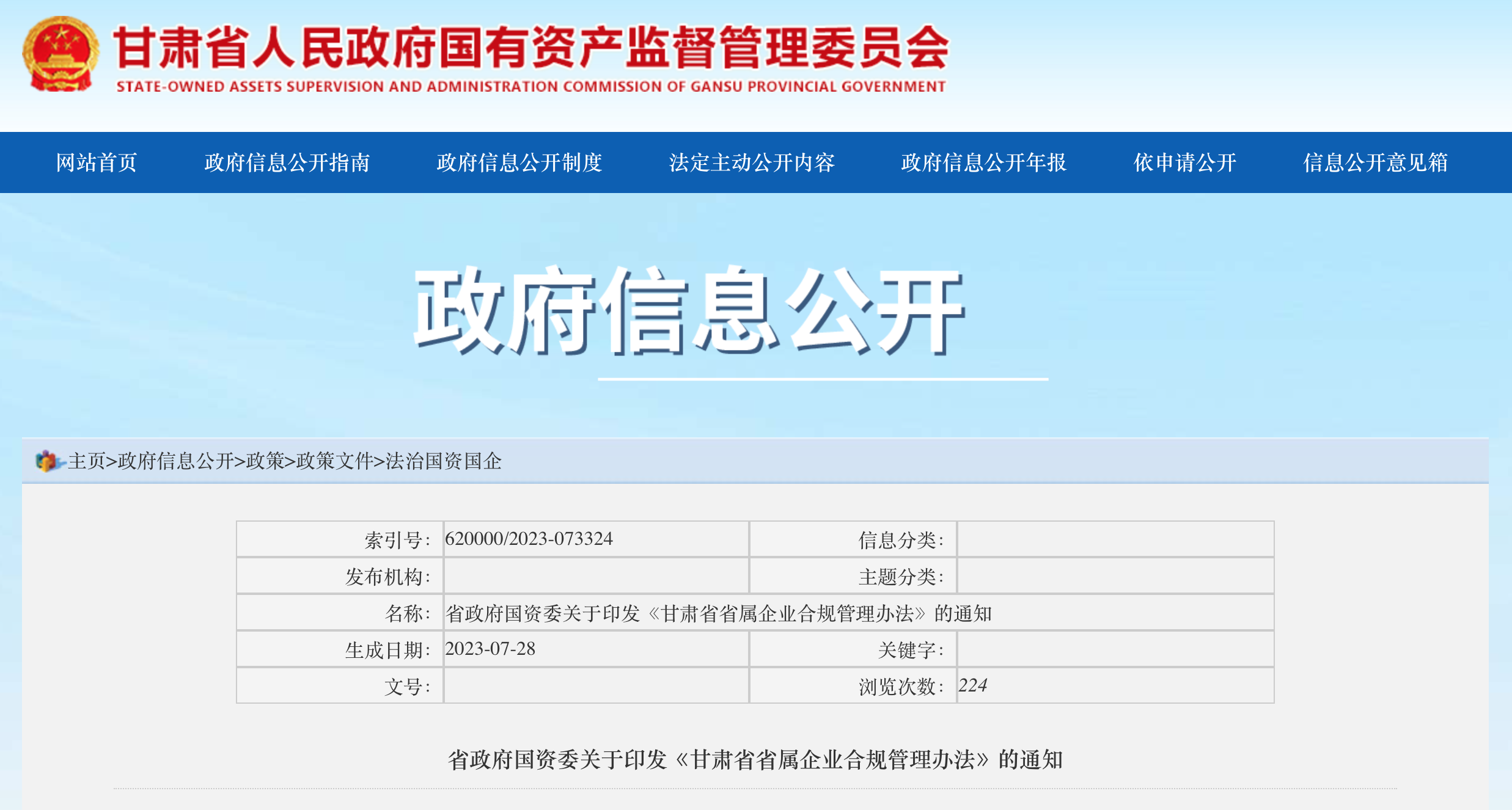Click the 索引号 label cell
Image resolution: width=1512 pixels, height=810 pixels.
coord(340,539)
